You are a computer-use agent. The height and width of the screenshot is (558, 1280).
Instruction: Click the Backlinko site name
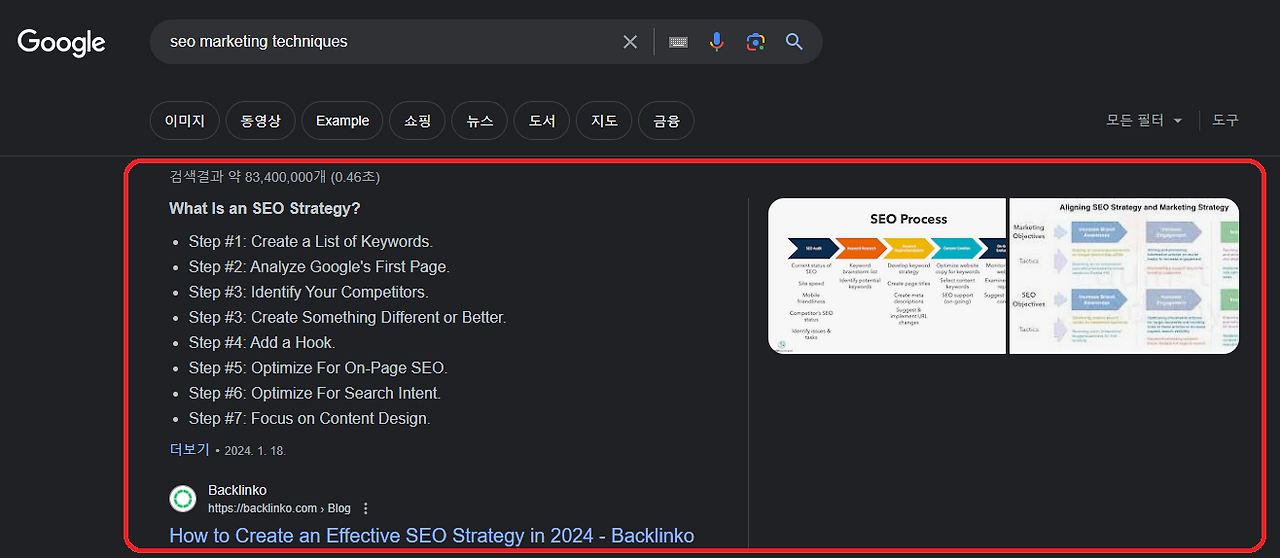coord(237,490)
